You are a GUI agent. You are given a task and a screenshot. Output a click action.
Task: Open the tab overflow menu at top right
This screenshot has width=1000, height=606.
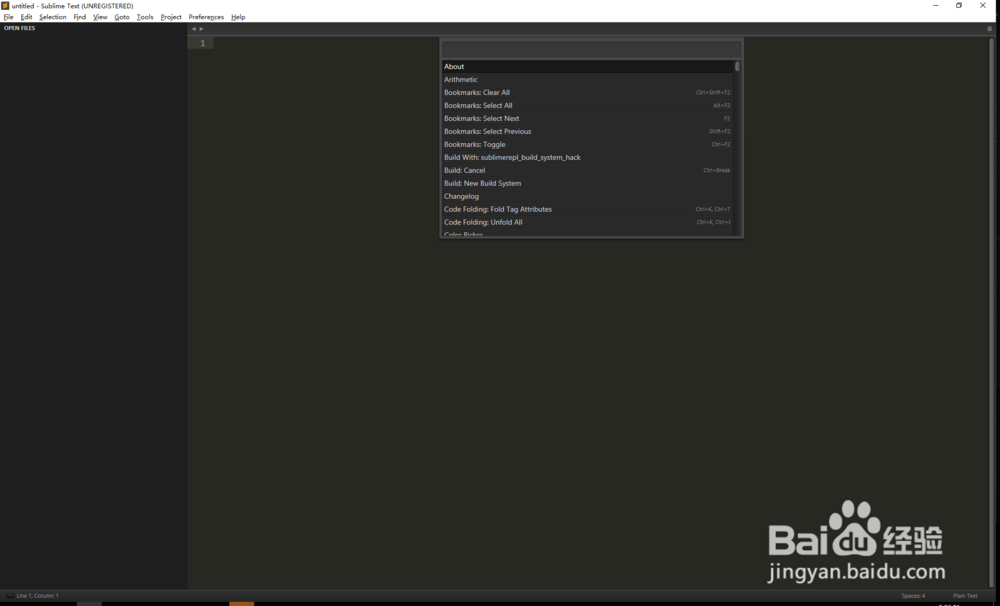point(988,28)
